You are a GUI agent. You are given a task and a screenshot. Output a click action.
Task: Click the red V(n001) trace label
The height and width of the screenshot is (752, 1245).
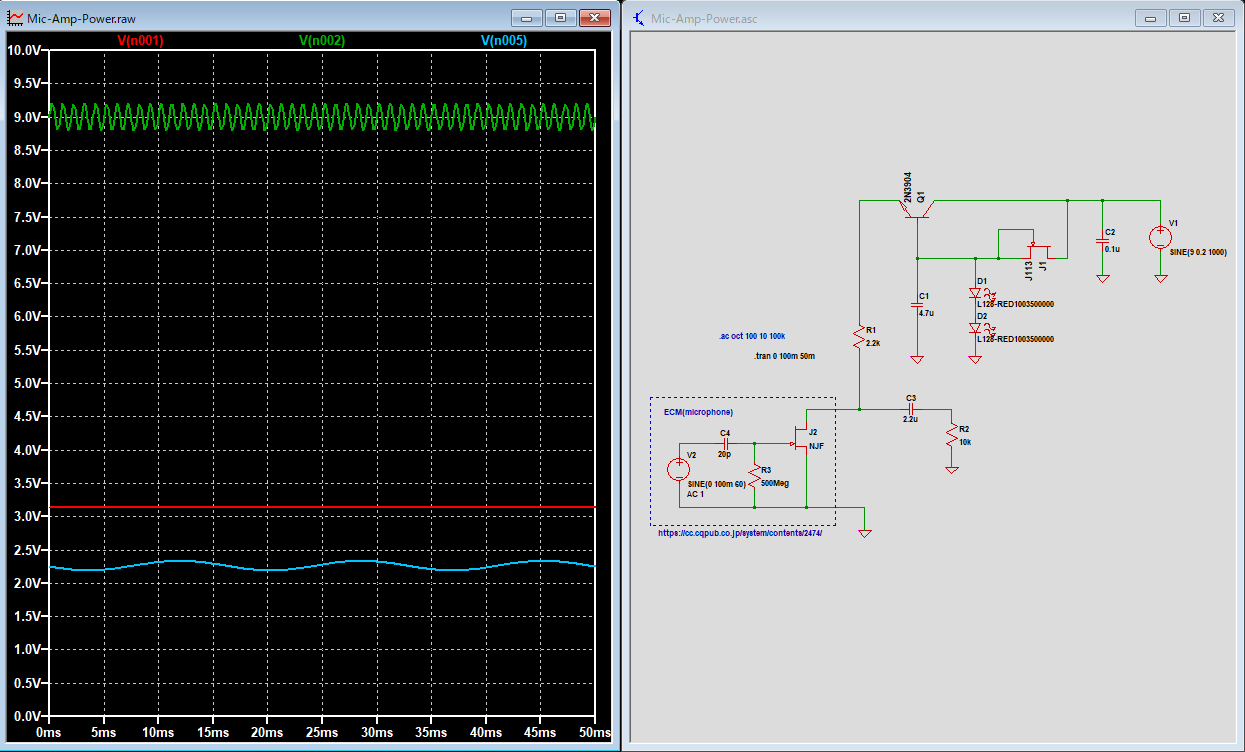click(140, 41)
